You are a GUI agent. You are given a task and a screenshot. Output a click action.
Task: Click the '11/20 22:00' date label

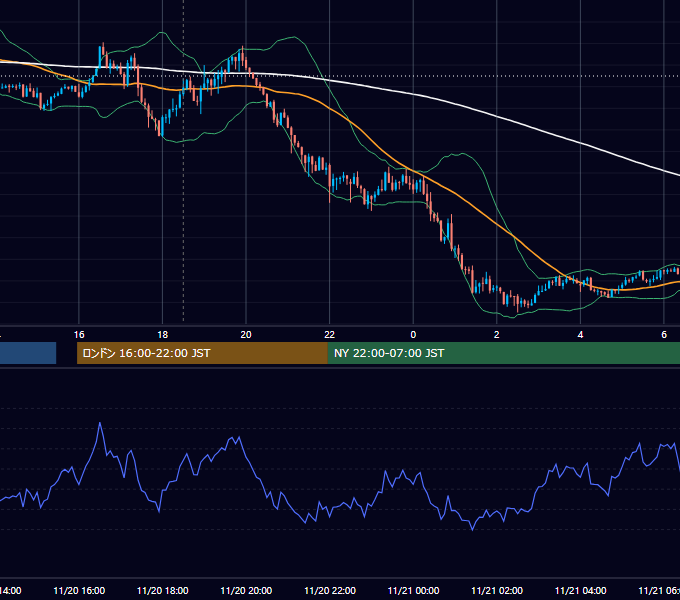point(330,590)
